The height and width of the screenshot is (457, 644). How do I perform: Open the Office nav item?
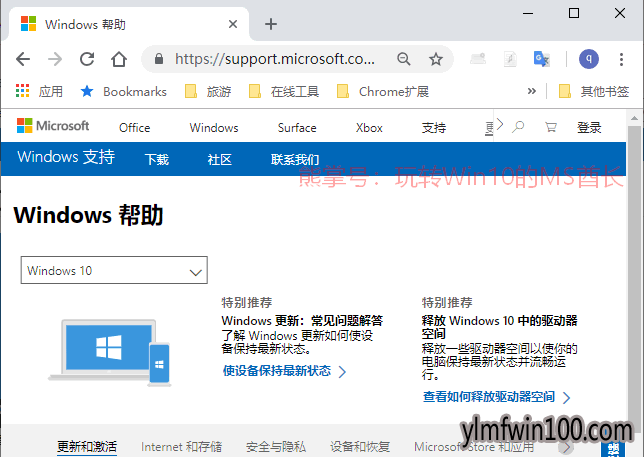click(x=135, y=128)
